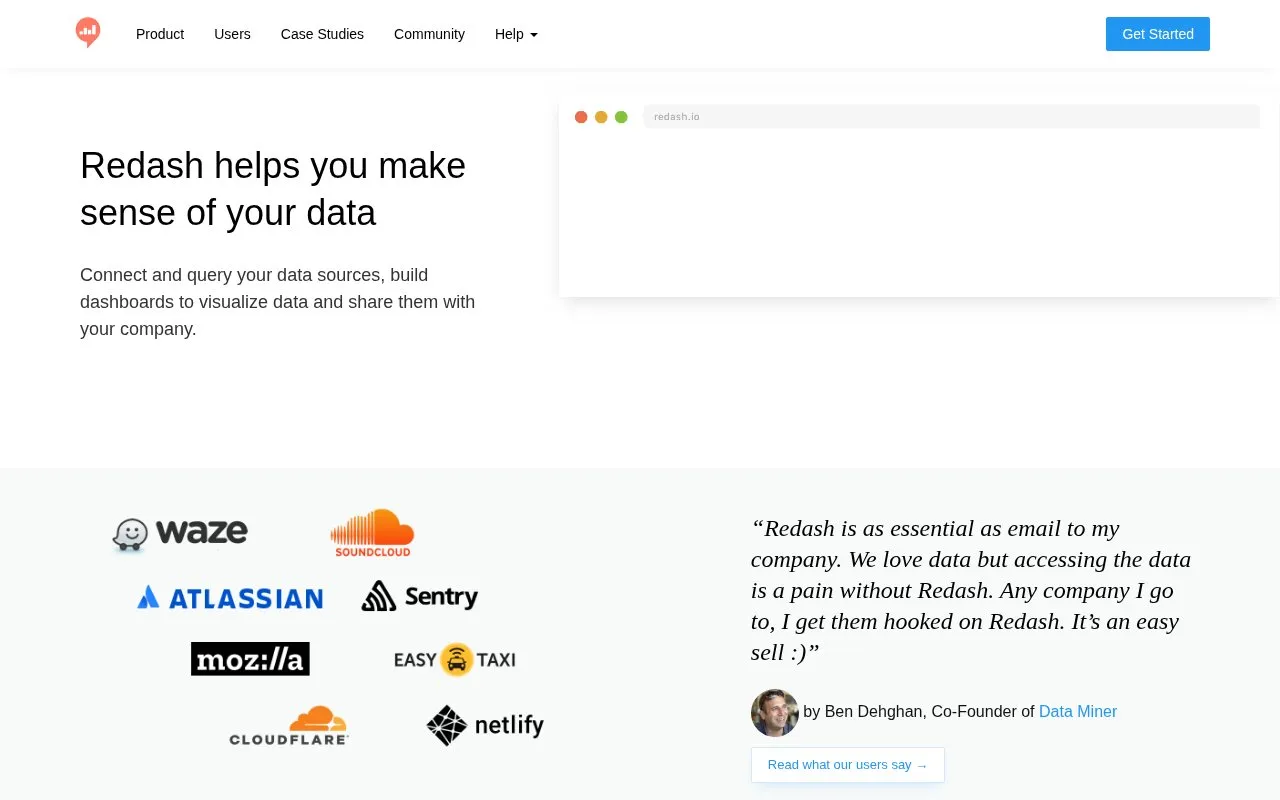Click the redash.io address bar mockup

click(951, 117)
